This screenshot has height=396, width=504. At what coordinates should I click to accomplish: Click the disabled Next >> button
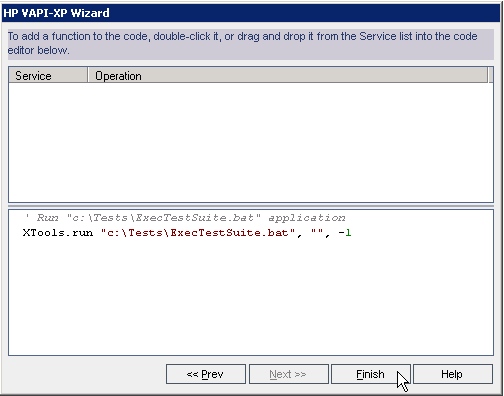coord(288,374)
